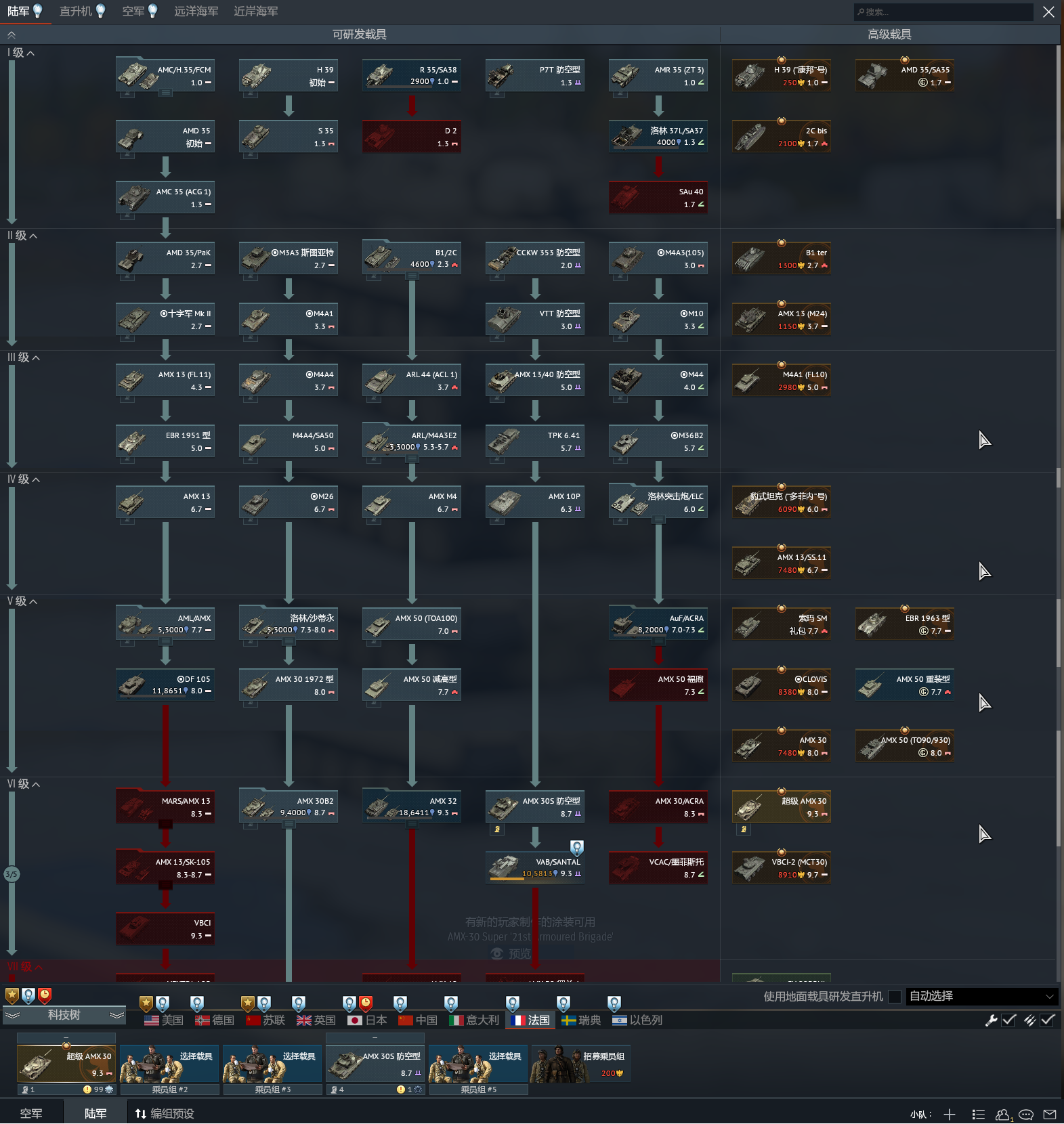The height and width of the screenshot is (1124, 1064).
Task: Click the right vertical scrollbar
Action: click(1058, 132)
